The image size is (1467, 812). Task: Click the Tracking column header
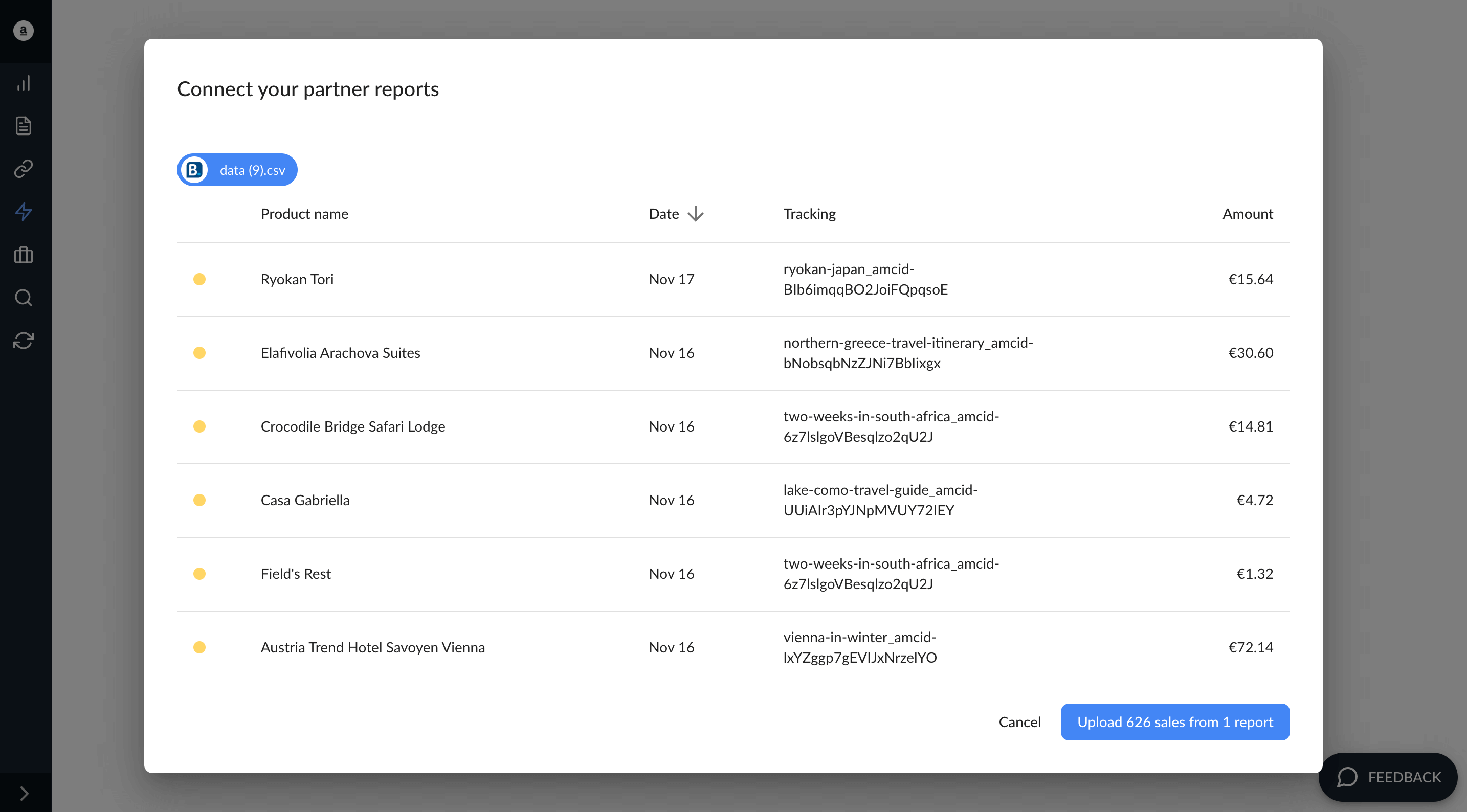[809, 214]
